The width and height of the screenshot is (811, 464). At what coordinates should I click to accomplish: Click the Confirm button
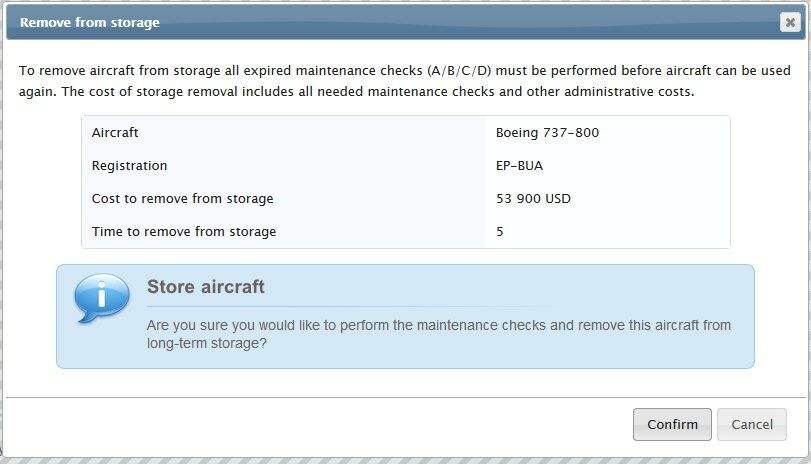[x=672, y=424]
